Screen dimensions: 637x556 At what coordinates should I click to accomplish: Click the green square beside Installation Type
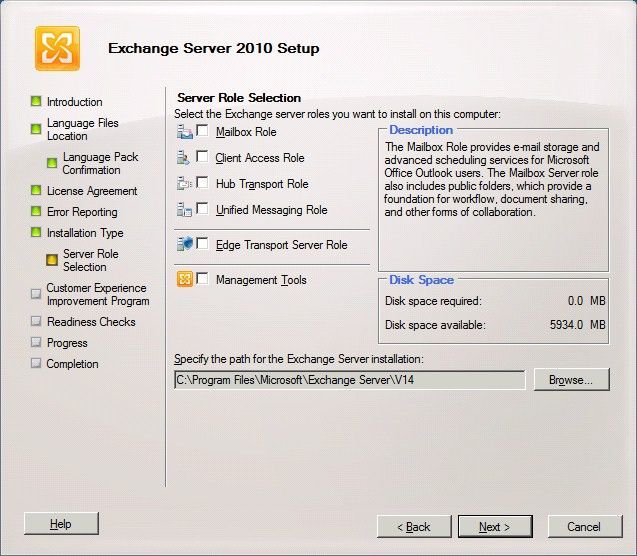[x=36, y=232]
